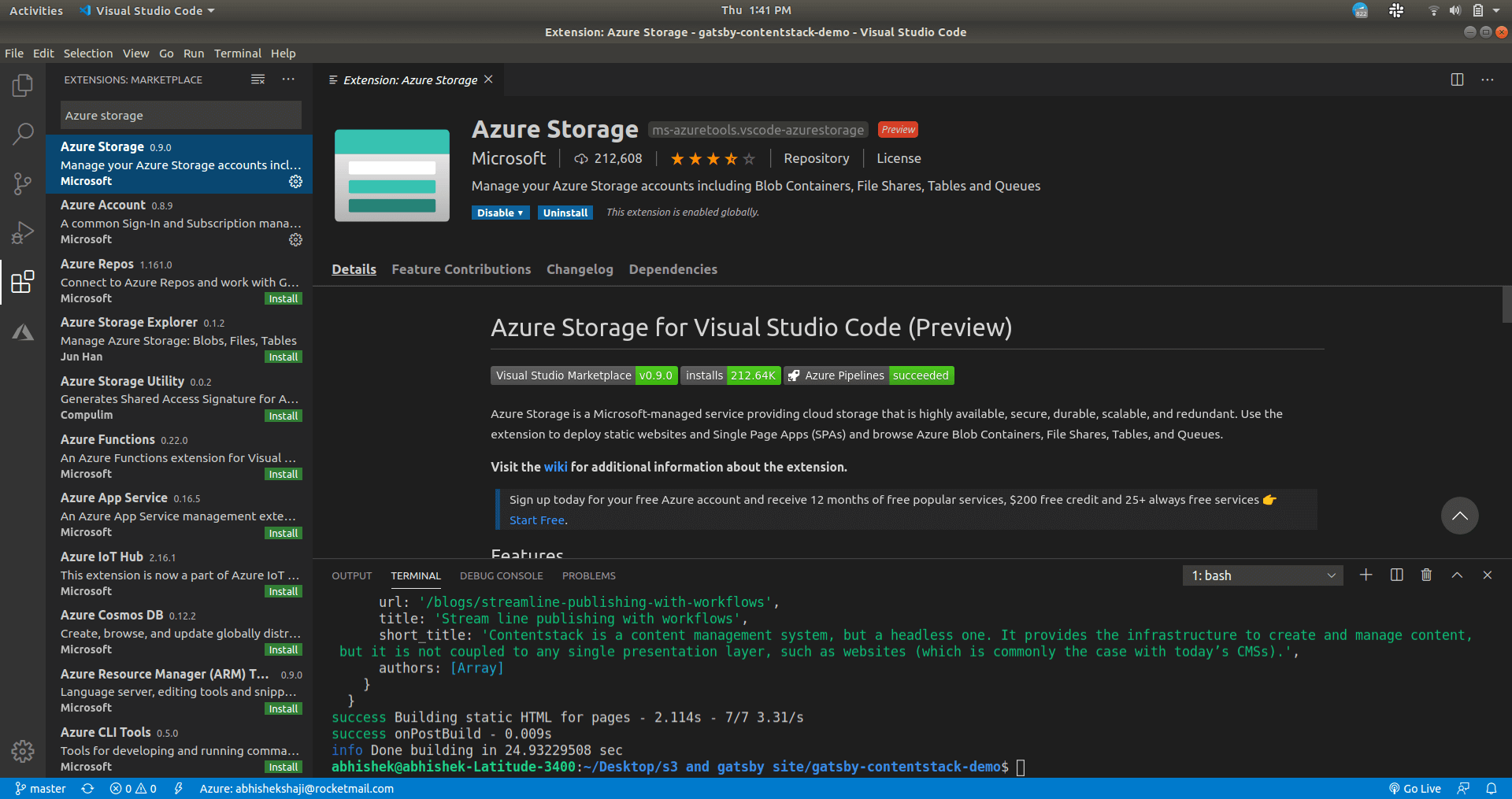Image resolution: width=1512 pixels, height=799 pixels.
Task: Open the 1: bash terminal dropdown
Action: [1262, 575]
